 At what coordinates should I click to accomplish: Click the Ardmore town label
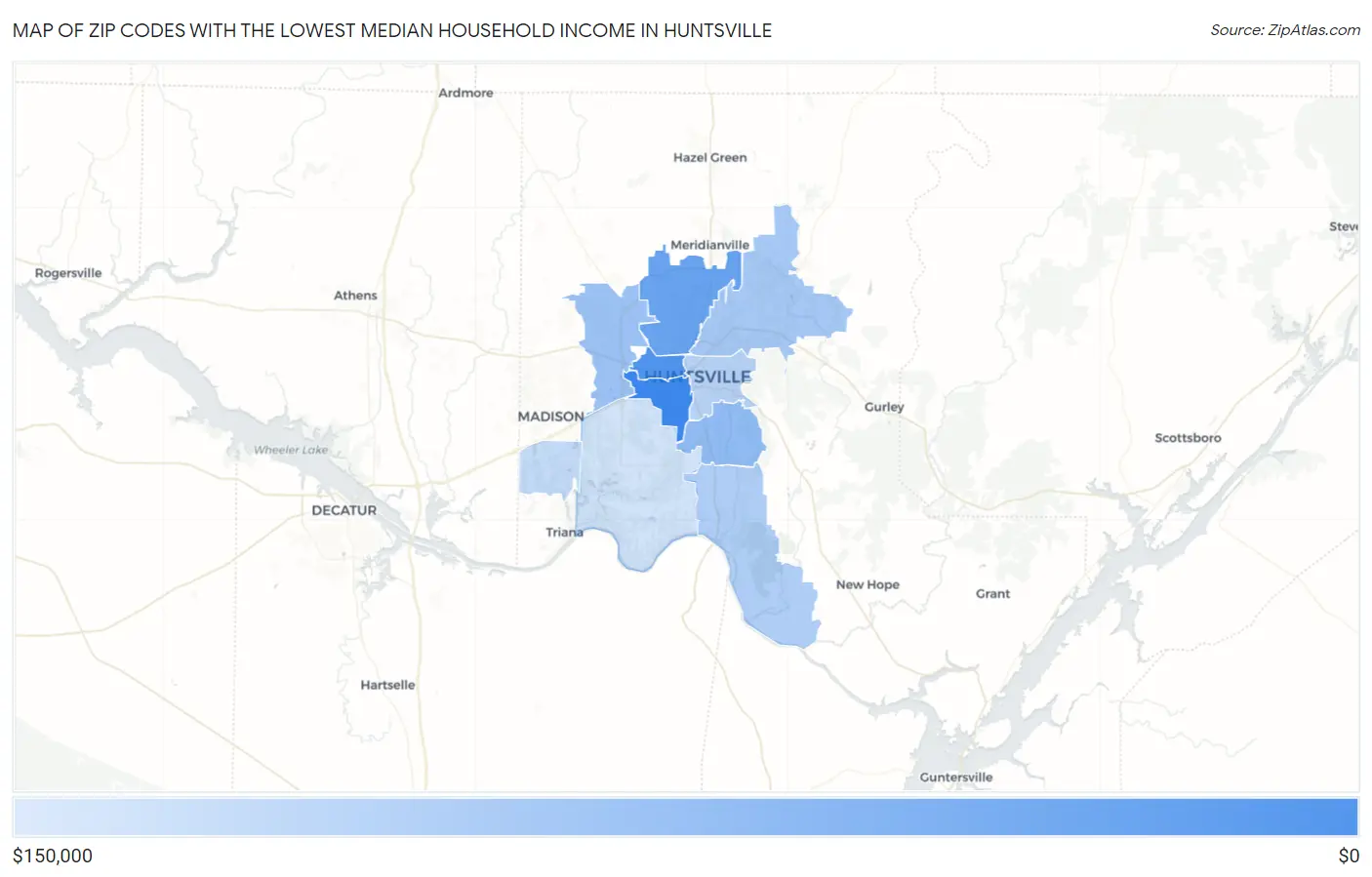click(465, 93)
